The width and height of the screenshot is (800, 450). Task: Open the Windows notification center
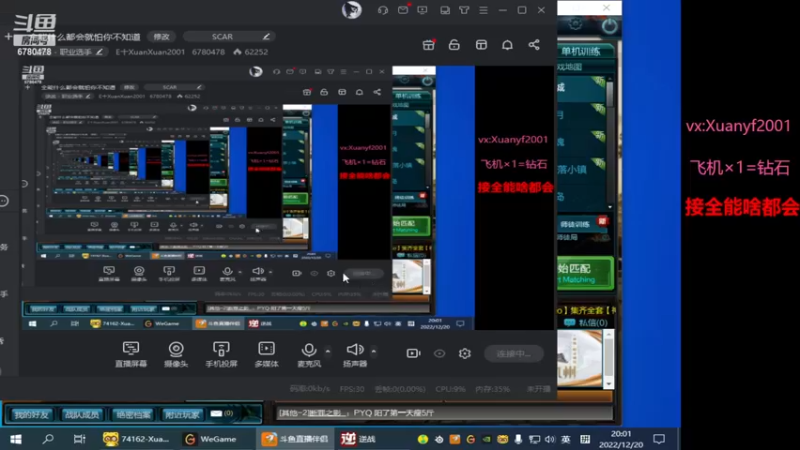[659, 439]
